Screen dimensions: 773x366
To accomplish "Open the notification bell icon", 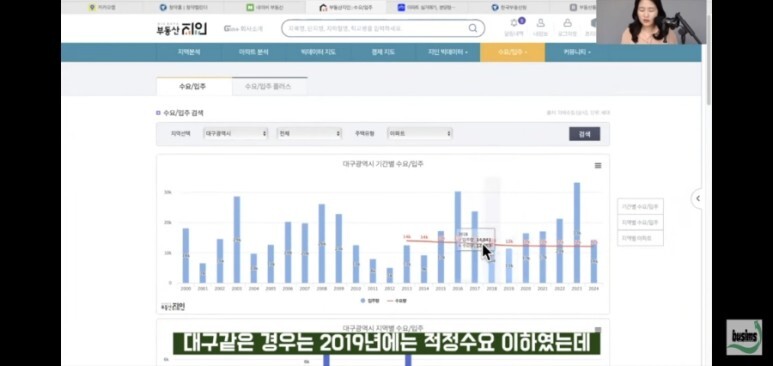I will 515,23.
